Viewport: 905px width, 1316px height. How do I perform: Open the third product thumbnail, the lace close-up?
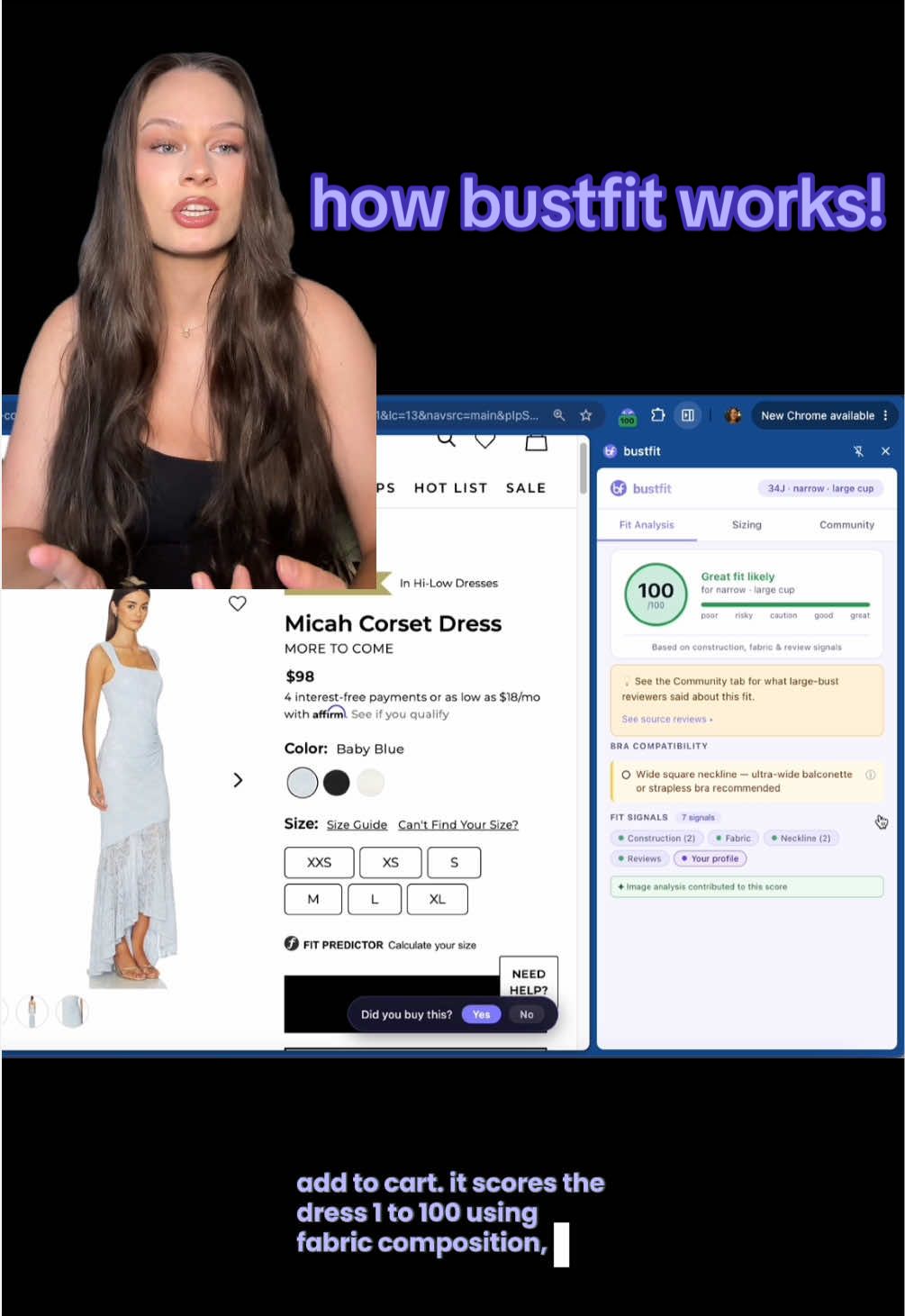[72, 1012]
